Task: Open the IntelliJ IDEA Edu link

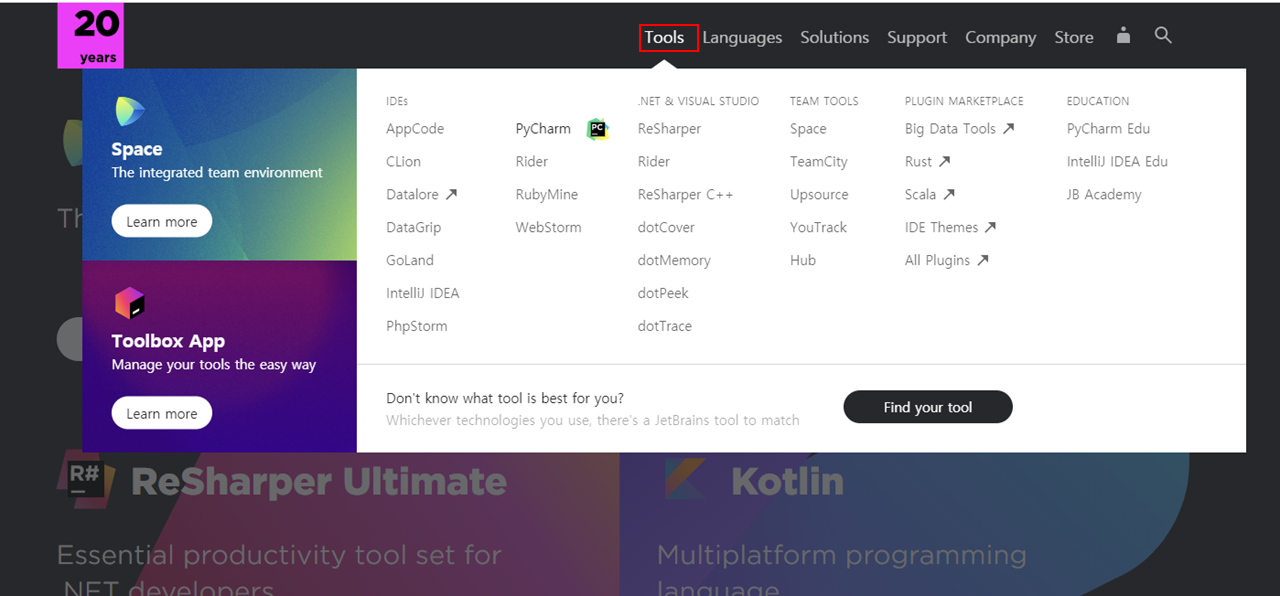Action: click(x=1117, y=162)
